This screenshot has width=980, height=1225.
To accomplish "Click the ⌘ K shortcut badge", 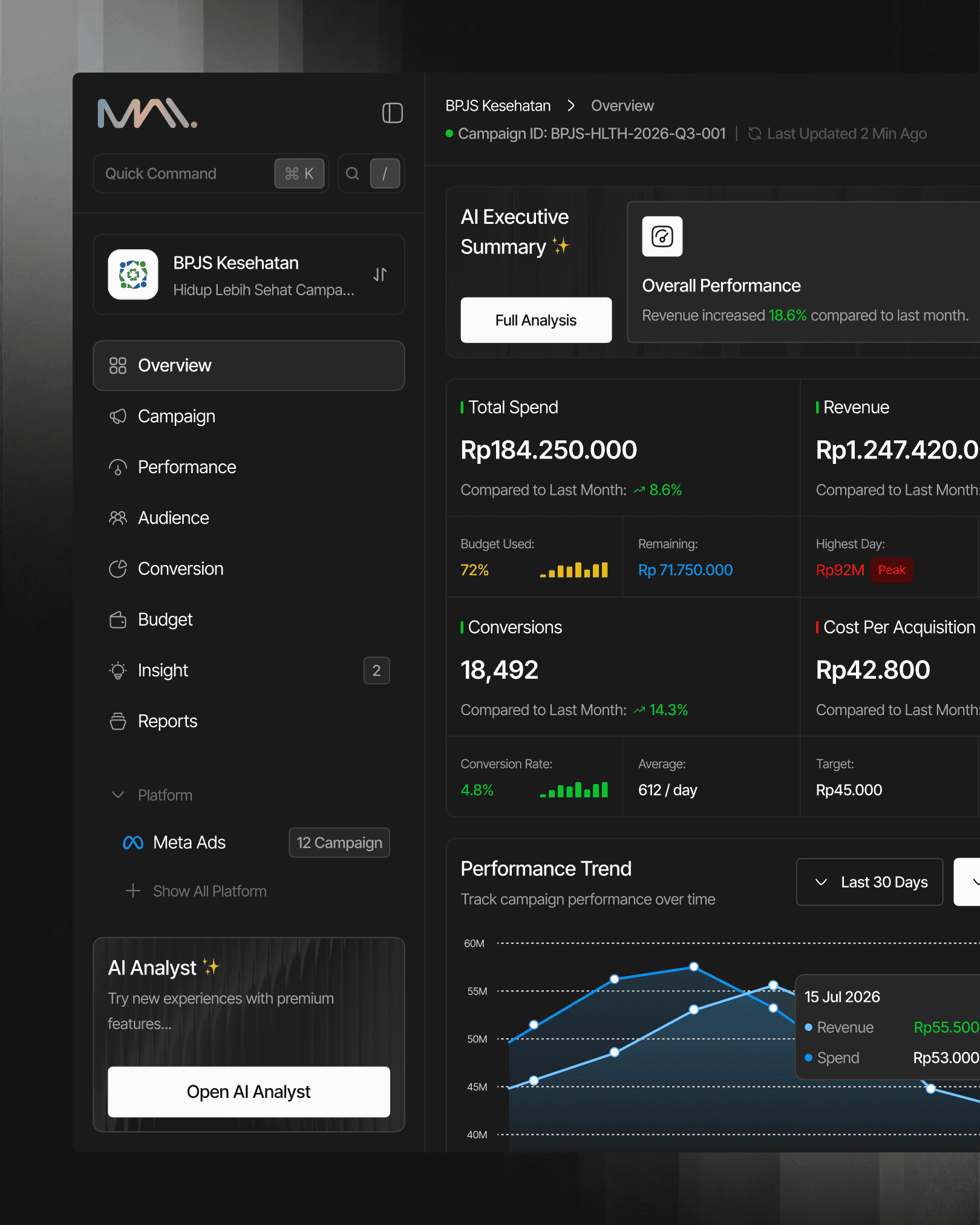I will (299, 174).
